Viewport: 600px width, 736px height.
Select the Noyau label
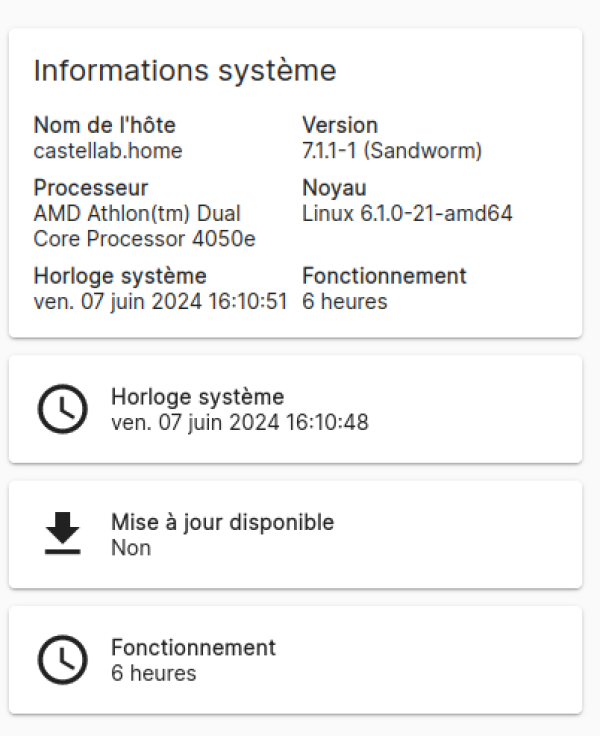click(334, 188)
